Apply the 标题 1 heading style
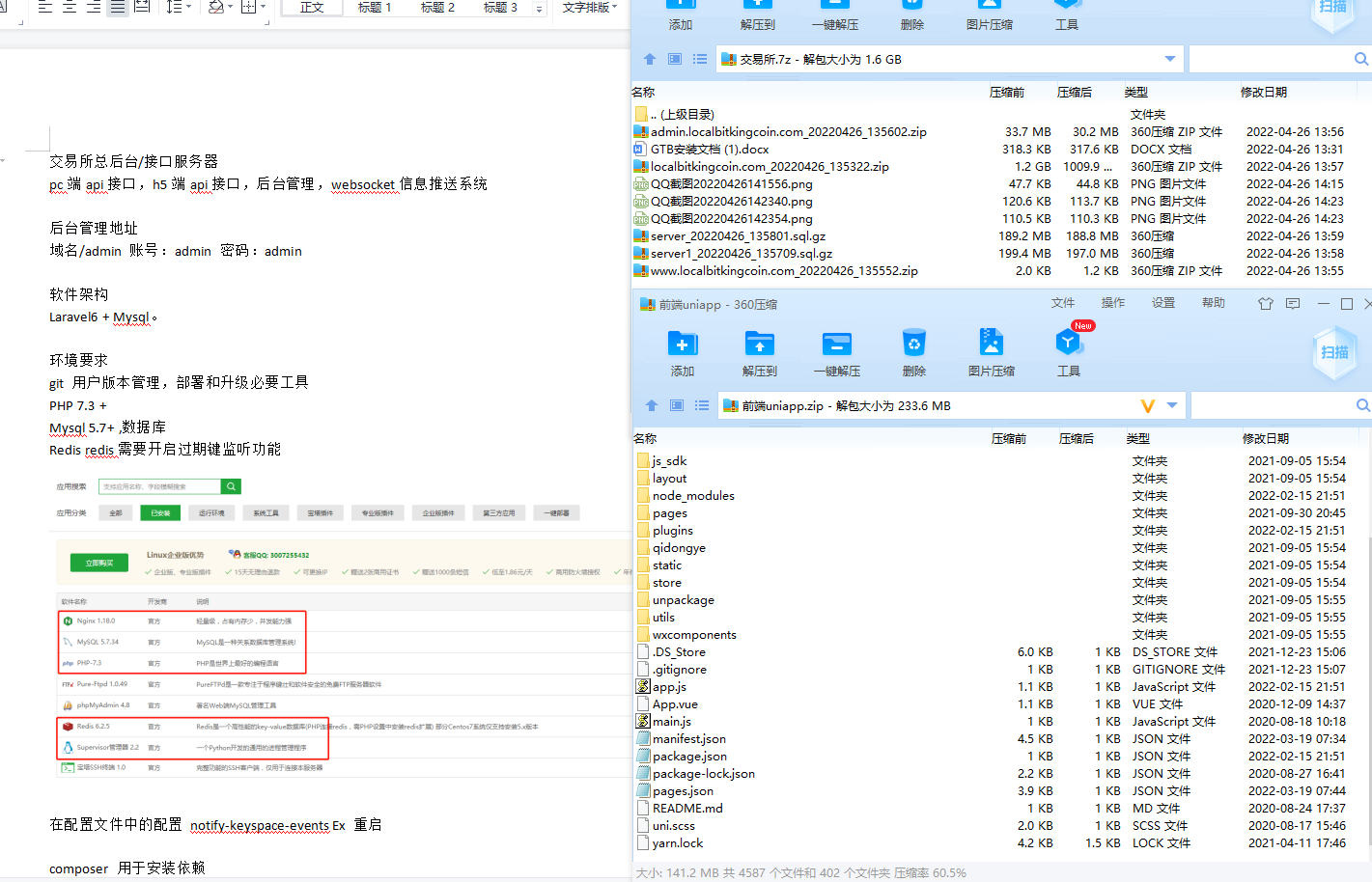 (x=375, y=8)
